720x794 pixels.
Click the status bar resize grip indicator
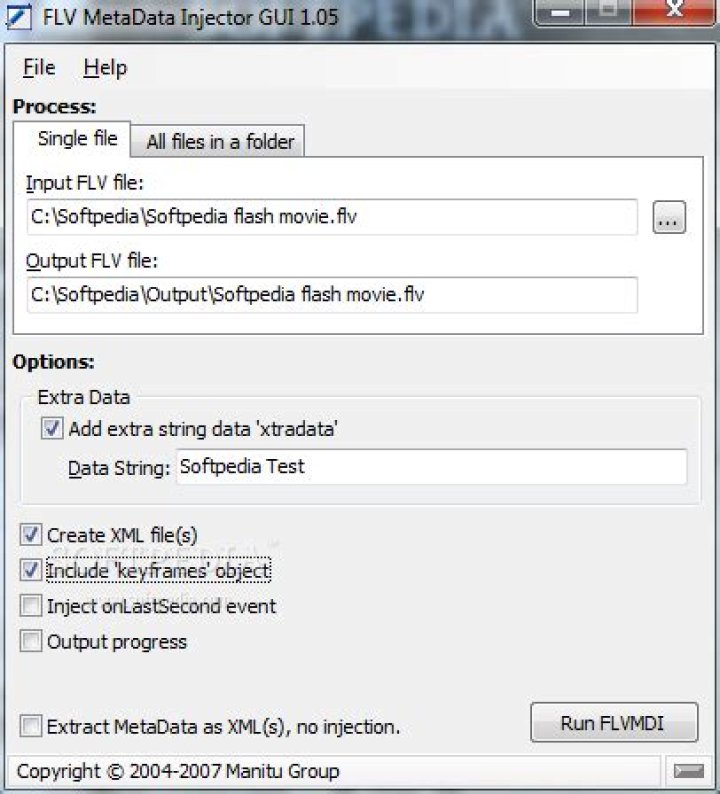(689, 771)
